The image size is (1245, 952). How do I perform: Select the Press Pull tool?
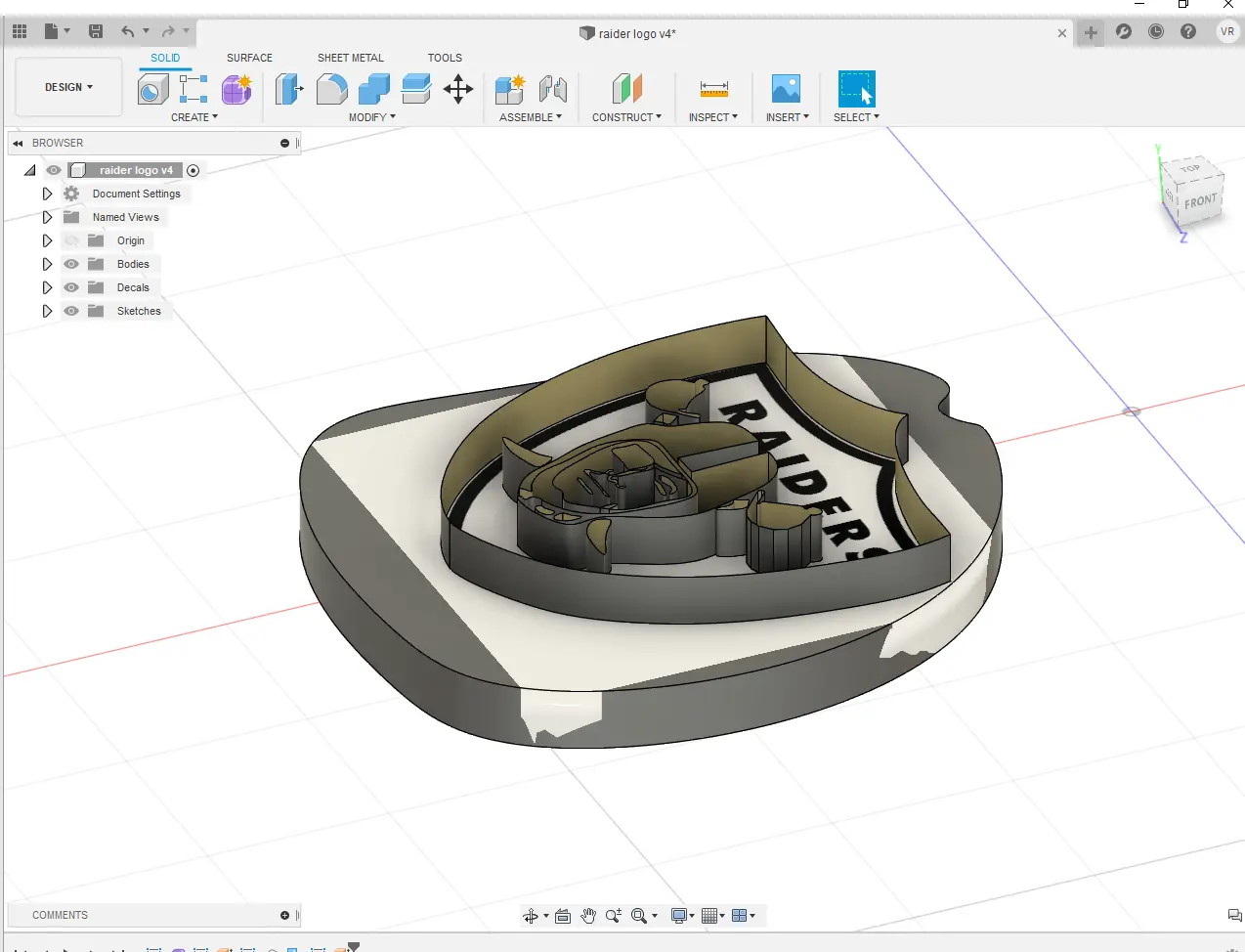[x=289, y=90]
